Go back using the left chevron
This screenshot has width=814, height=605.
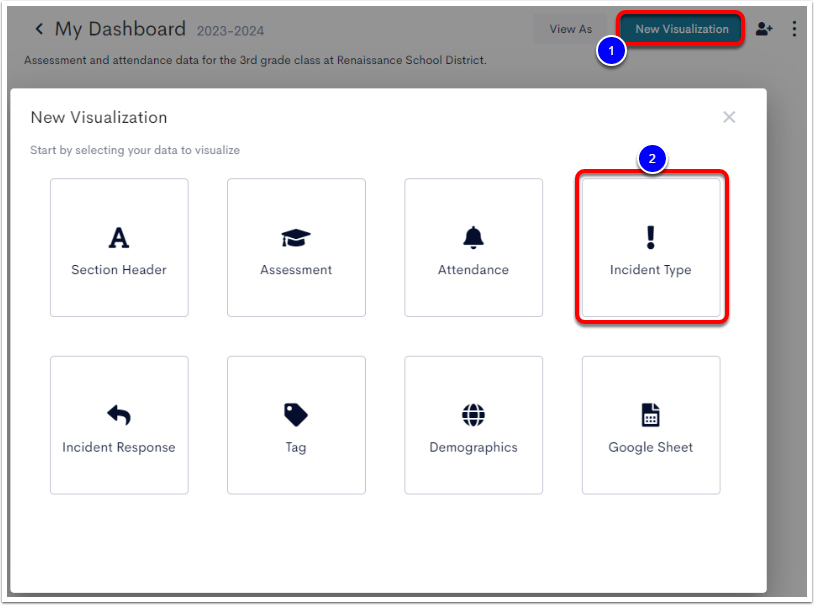[x=39, y=29]
